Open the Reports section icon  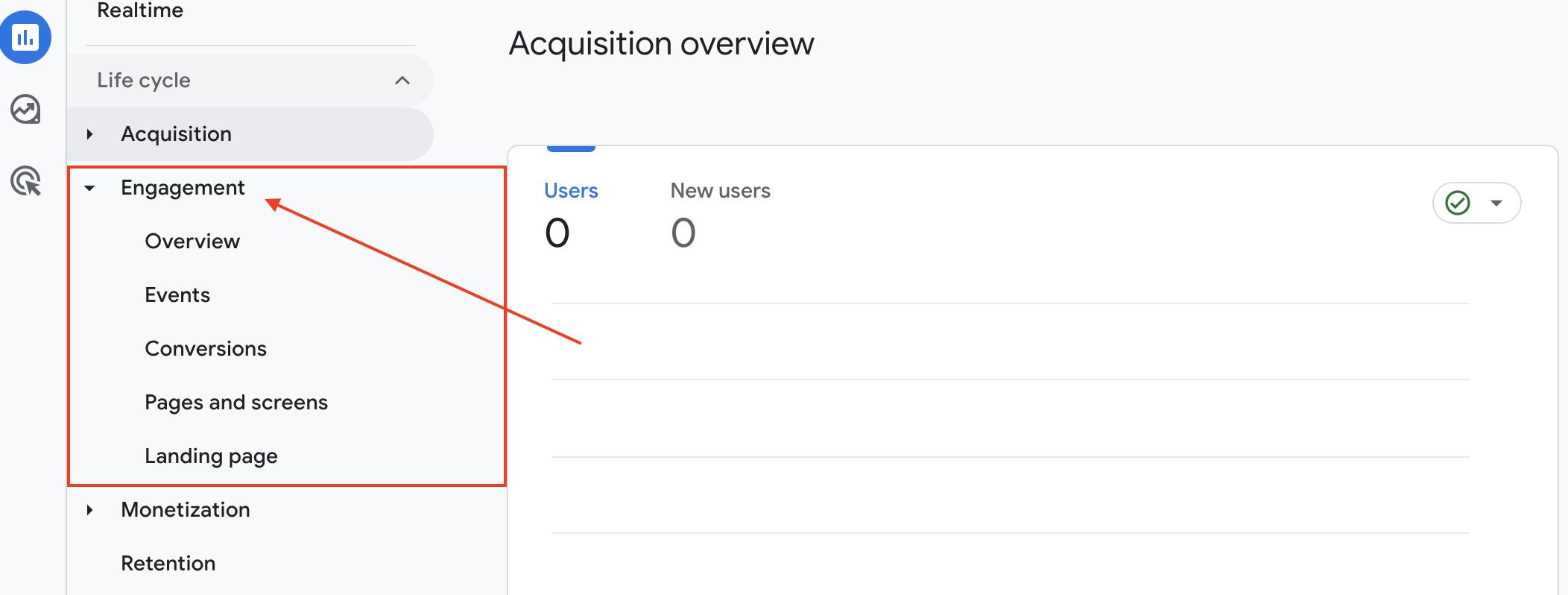[26, 38]
